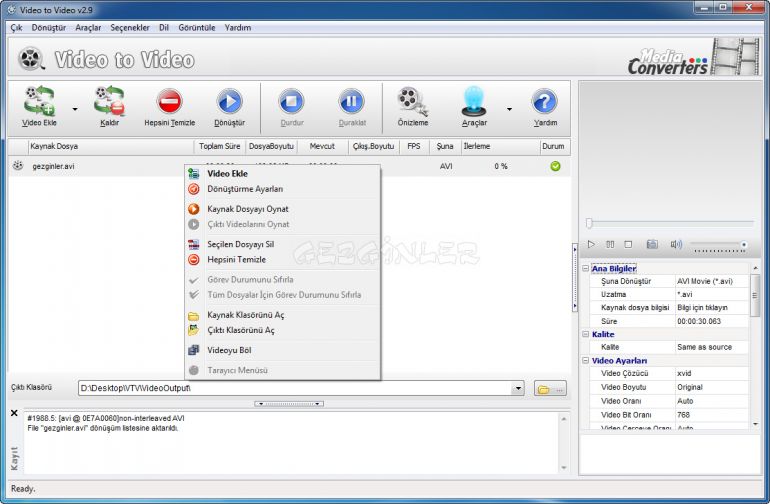Click the Çıkış.Boyutu column header
770x504 pixels.
coord(373,146)
